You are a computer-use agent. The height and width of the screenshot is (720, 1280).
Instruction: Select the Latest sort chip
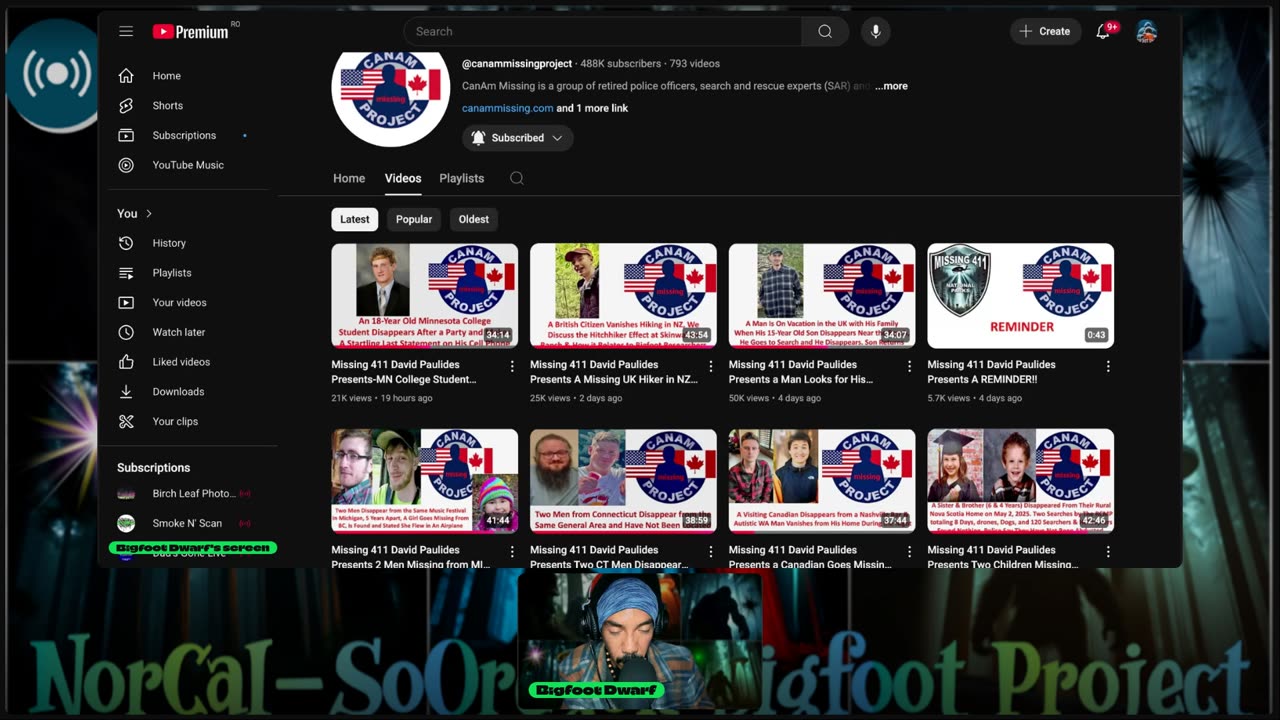point(355,219)
